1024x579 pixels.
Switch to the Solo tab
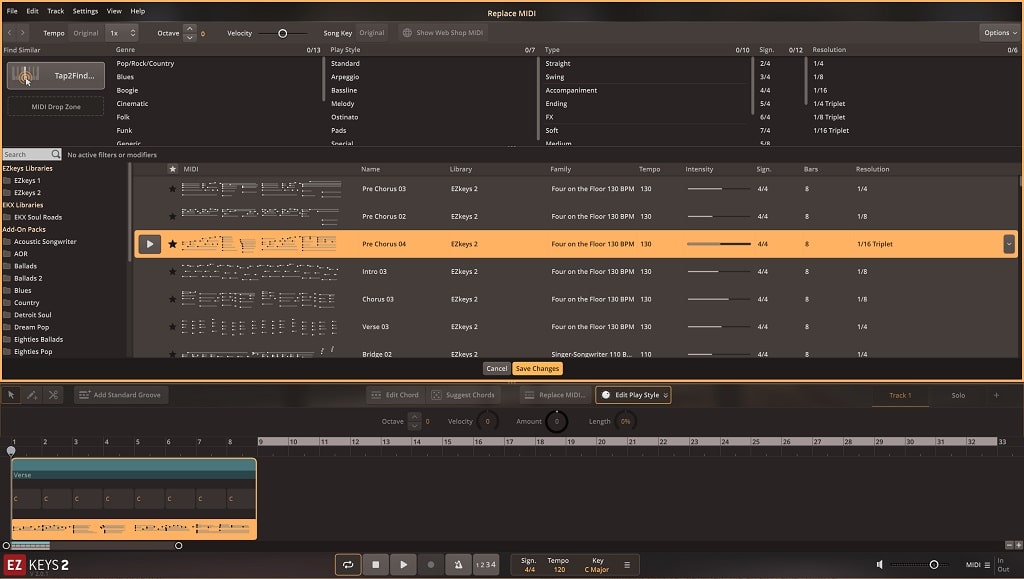958,396
